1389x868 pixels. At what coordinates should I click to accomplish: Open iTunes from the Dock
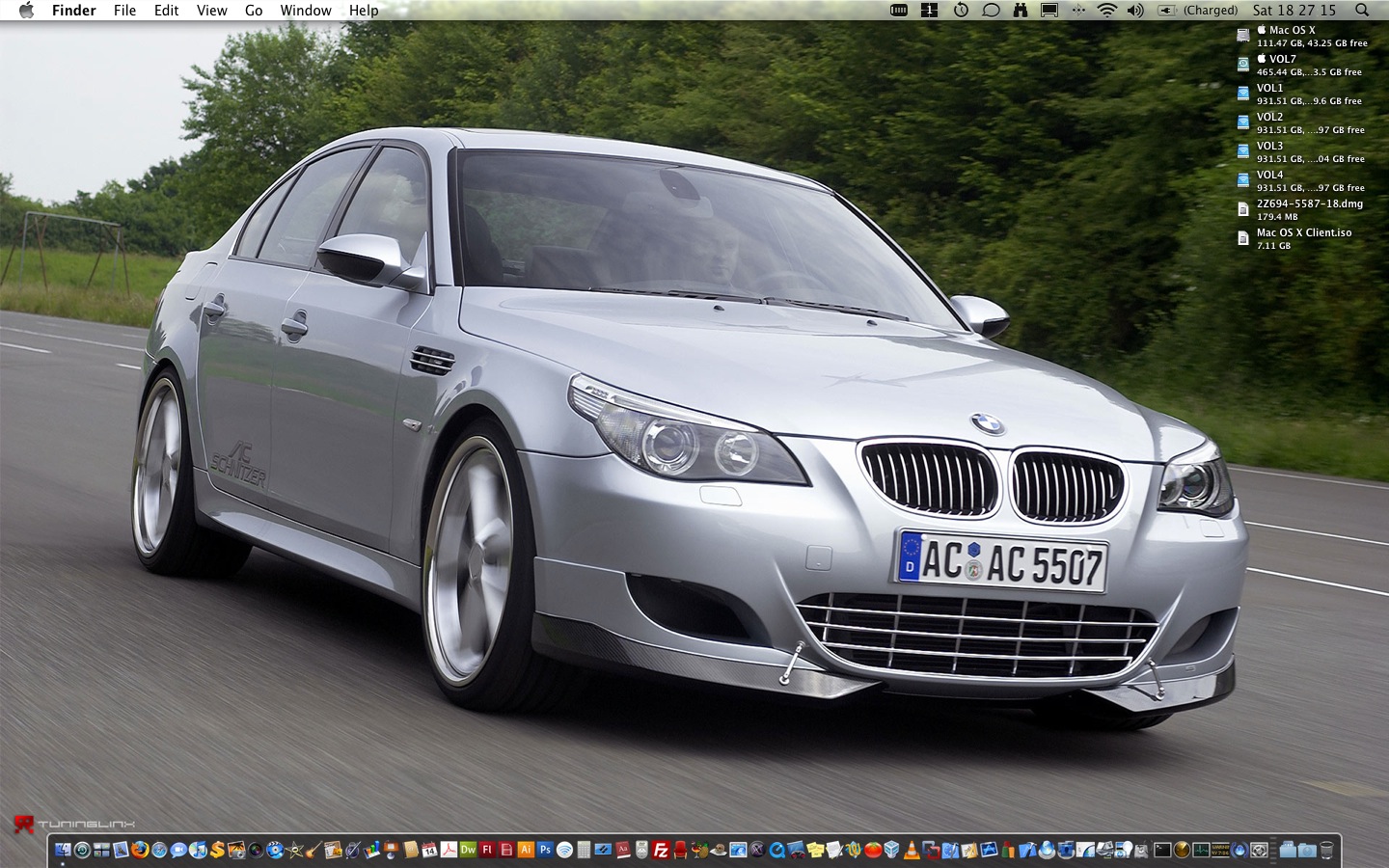[198, 850]
